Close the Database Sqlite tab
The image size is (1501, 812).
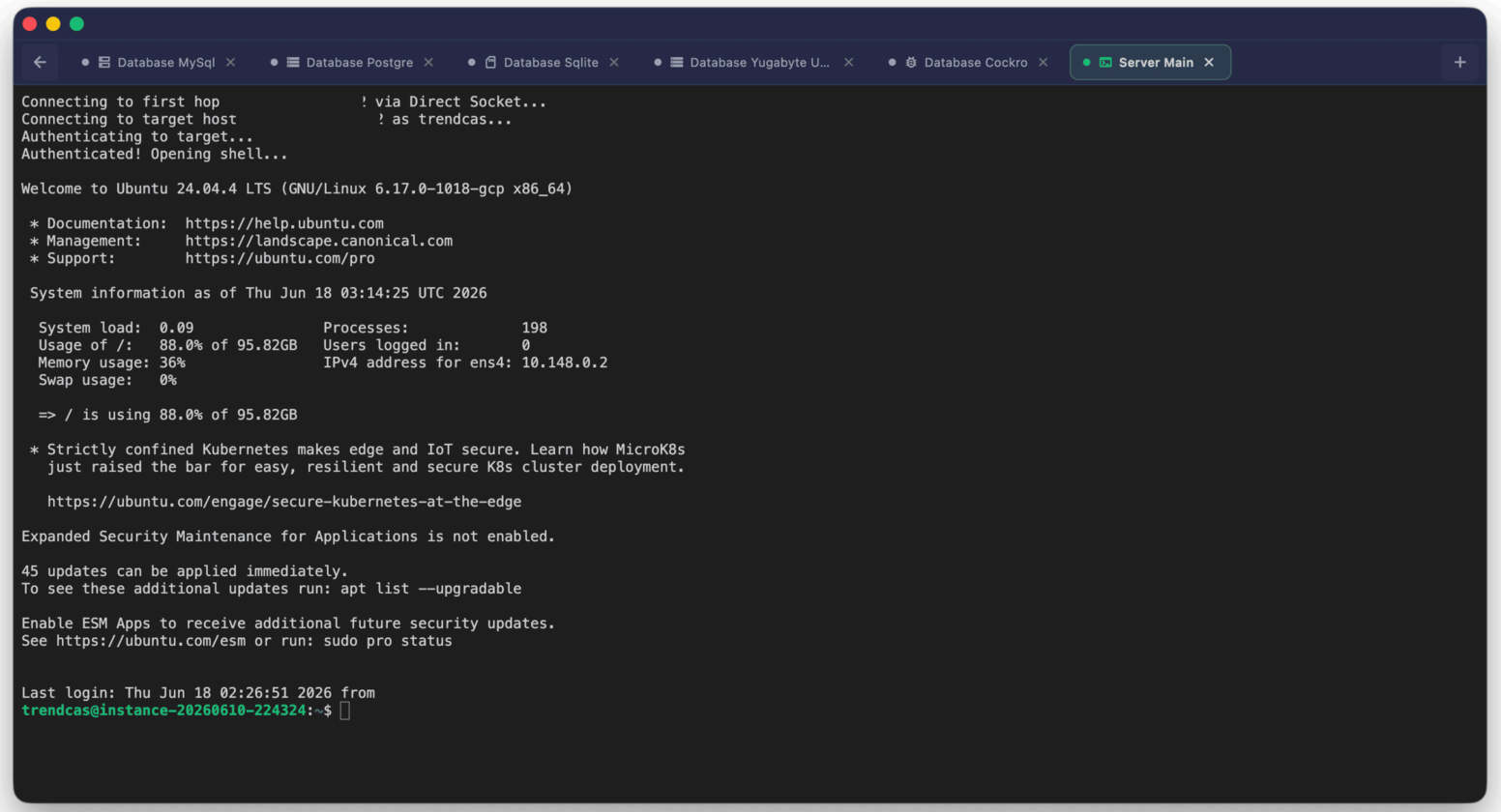pos(614,62)
